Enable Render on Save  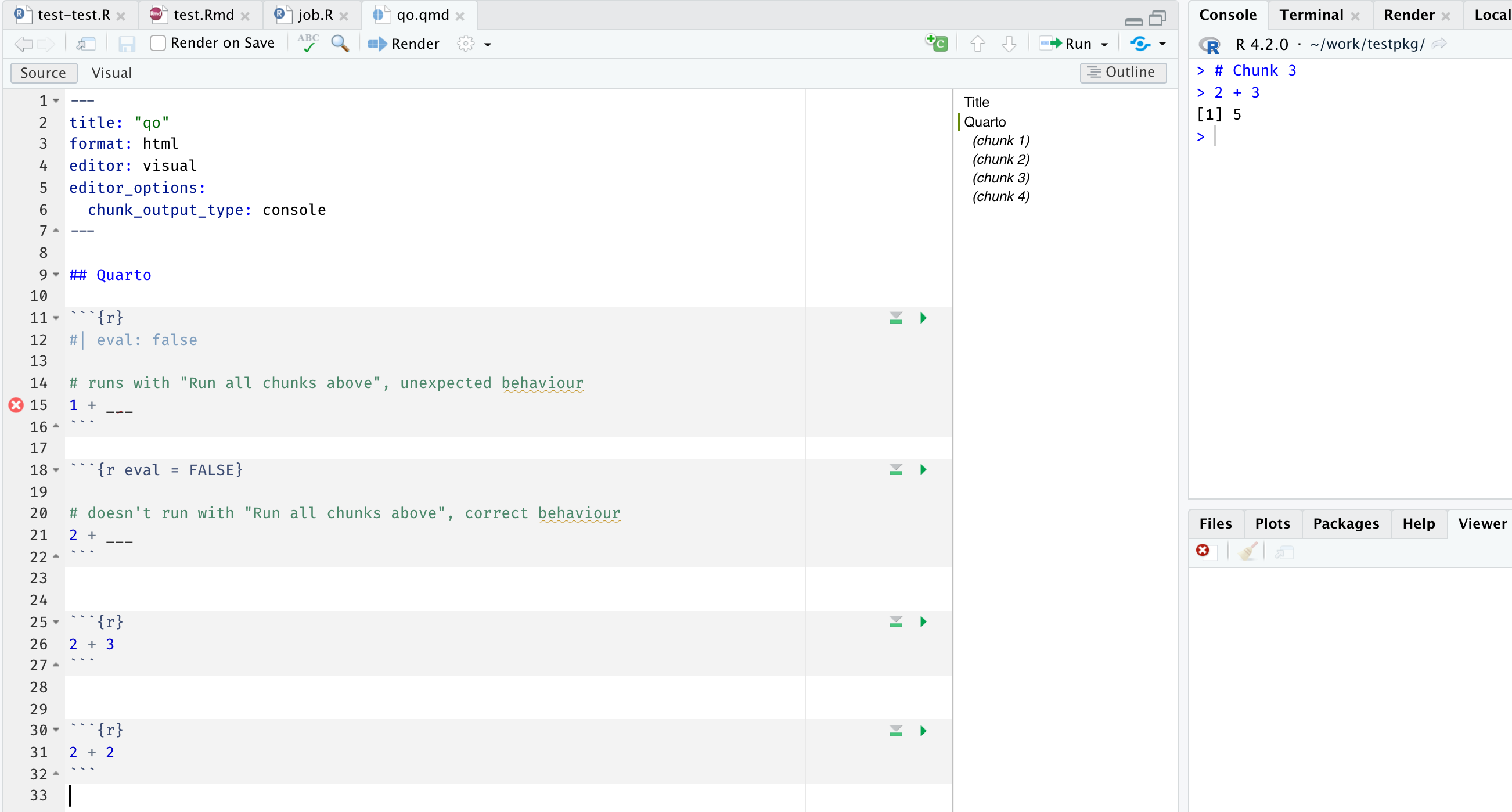[157, 43]
